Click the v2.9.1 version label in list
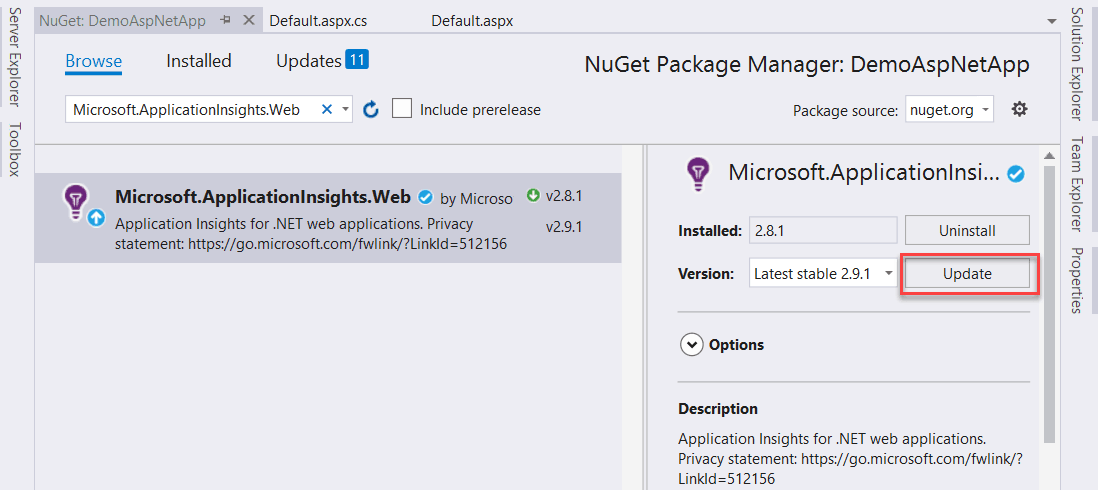The width and height of the screenshot is (1098, 490). pos(564,228)
